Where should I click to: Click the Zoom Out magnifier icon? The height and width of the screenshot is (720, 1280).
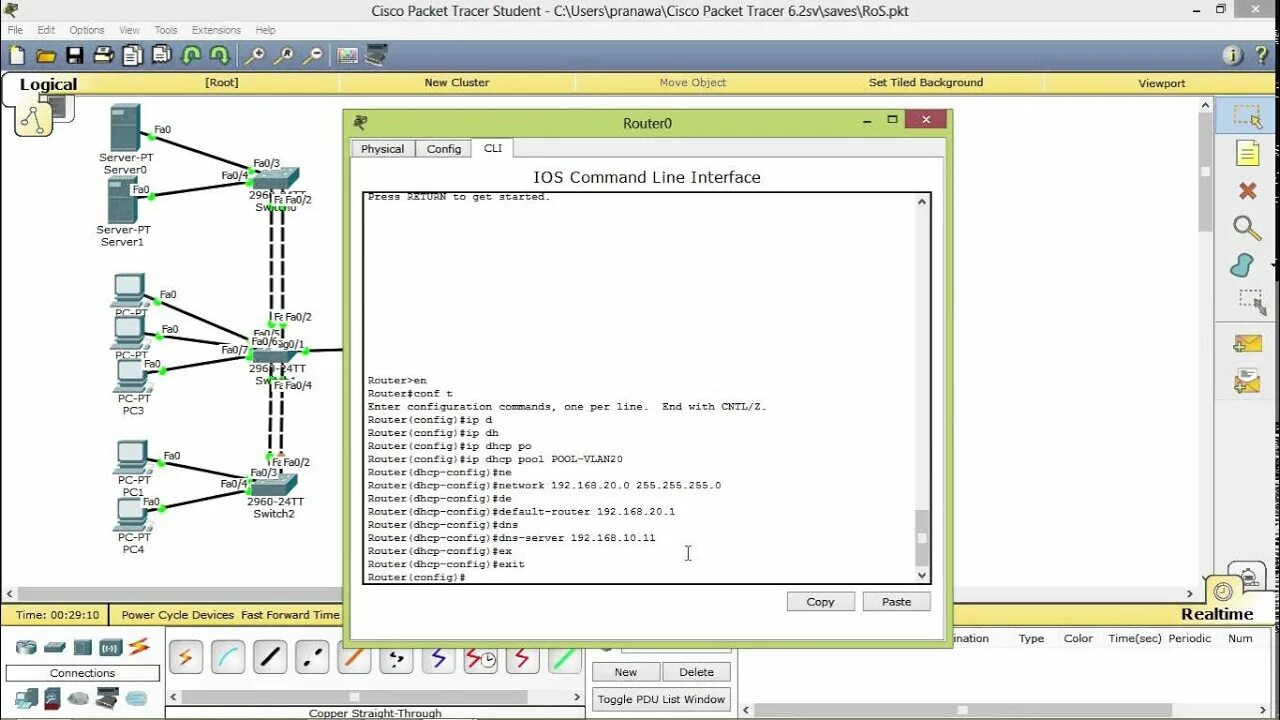(313, 55)
